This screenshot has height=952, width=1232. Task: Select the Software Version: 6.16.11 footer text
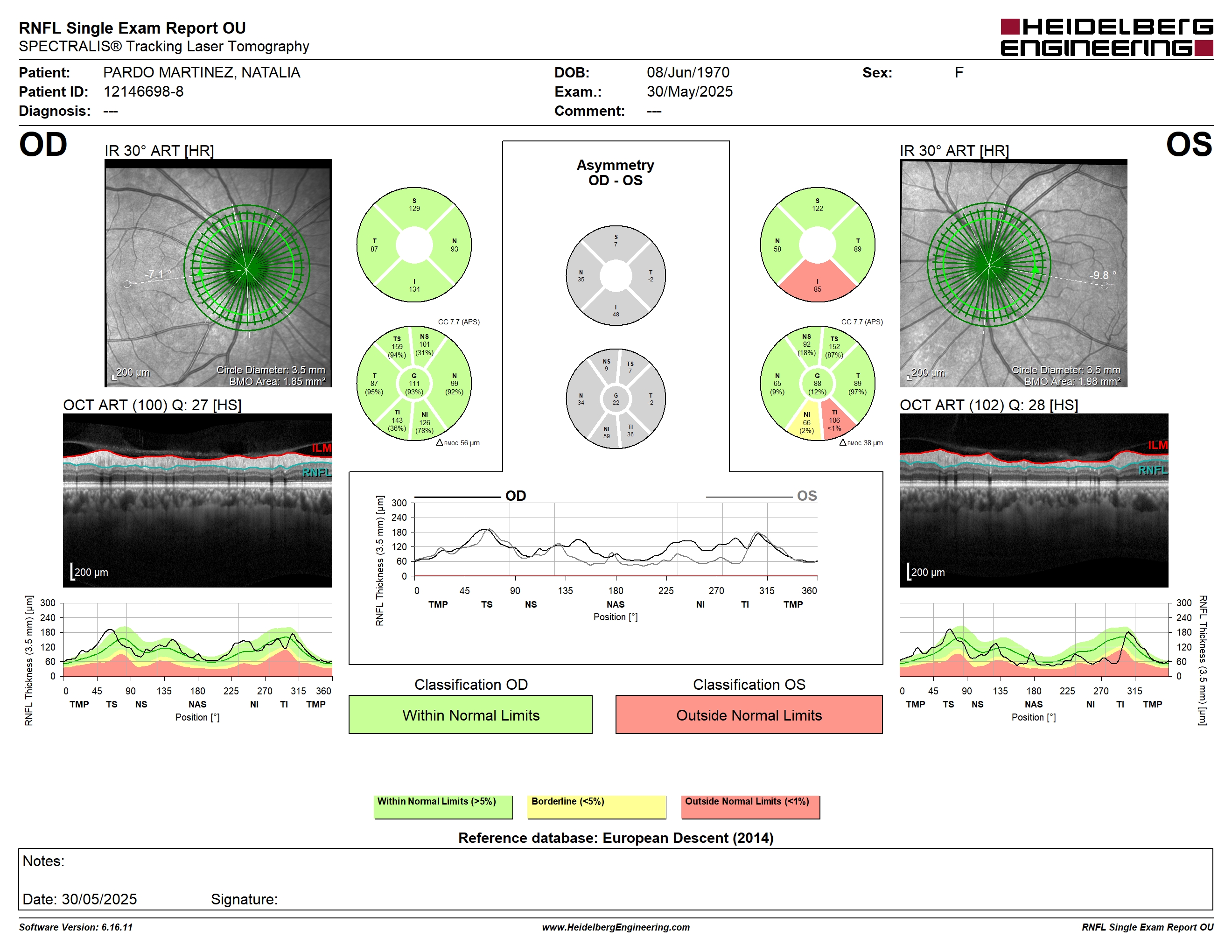tap(76, 927)
